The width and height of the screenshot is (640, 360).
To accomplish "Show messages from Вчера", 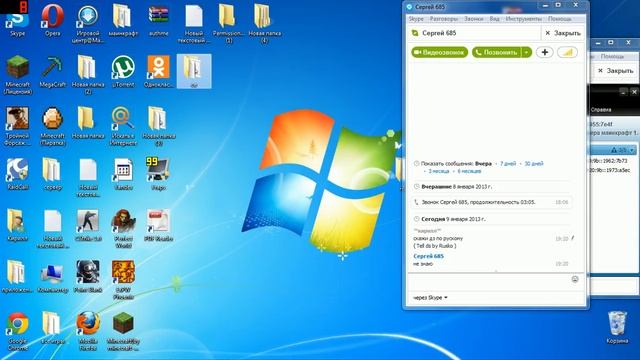I will (x=483, y=163).
